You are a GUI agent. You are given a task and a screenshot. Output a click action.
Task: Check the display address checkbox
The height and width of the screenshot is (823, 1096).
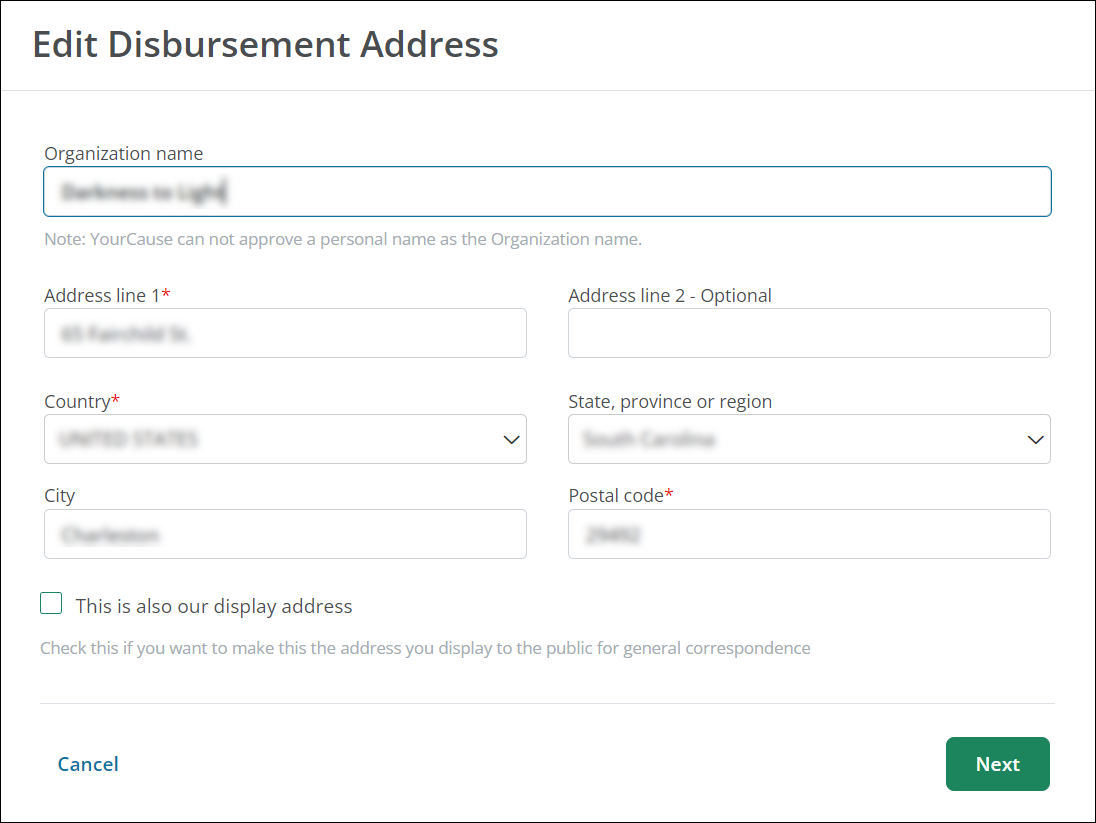point(51,603)
